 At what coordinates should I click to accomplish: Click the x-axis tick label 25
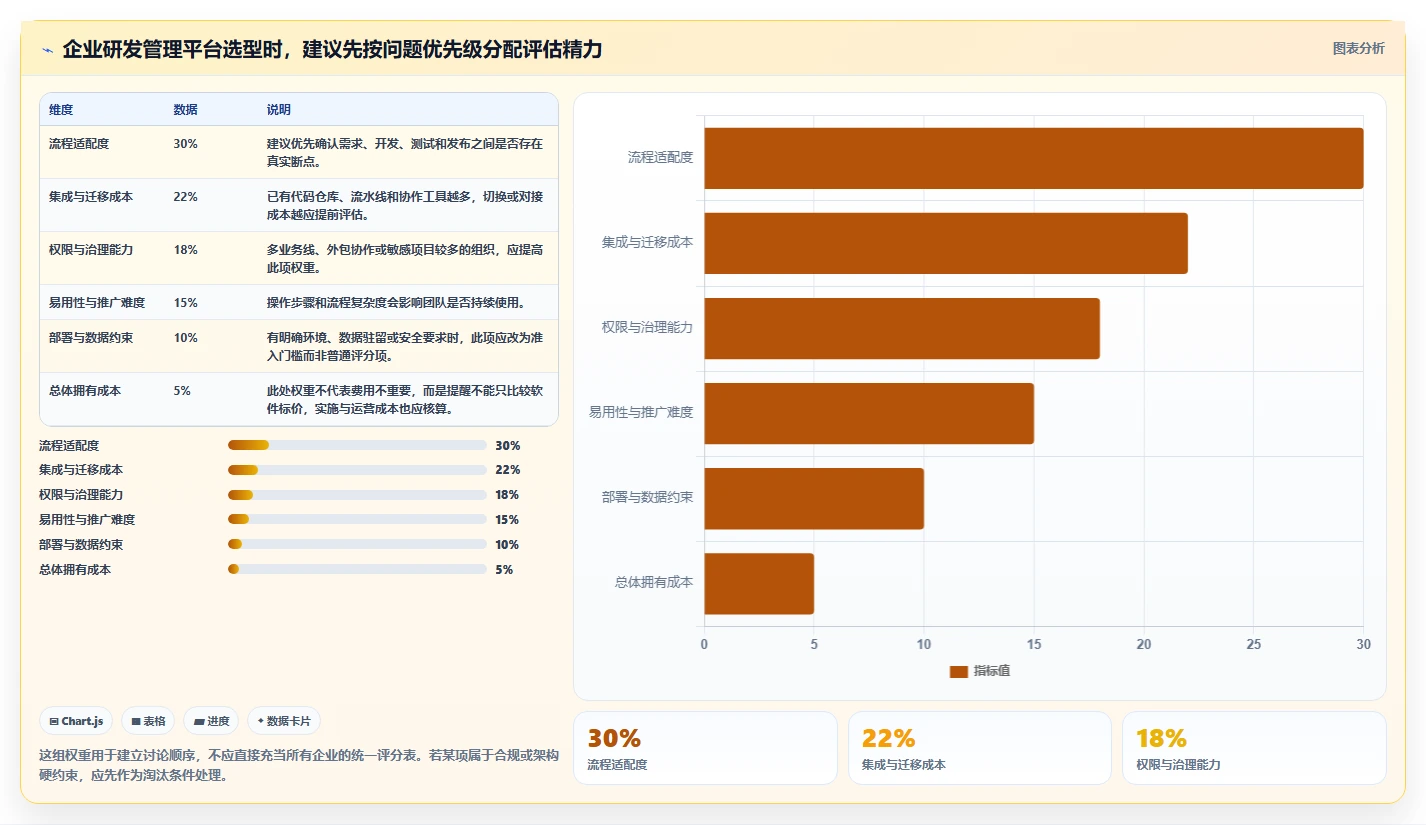click(x=1253, y=645)
